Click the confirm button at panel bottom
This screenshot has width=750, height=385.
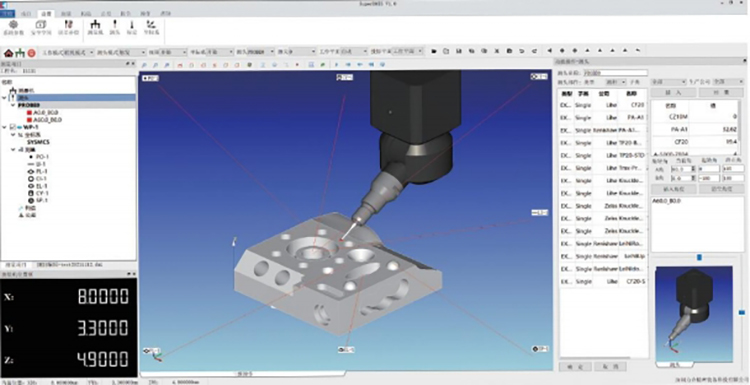[575, 367]
